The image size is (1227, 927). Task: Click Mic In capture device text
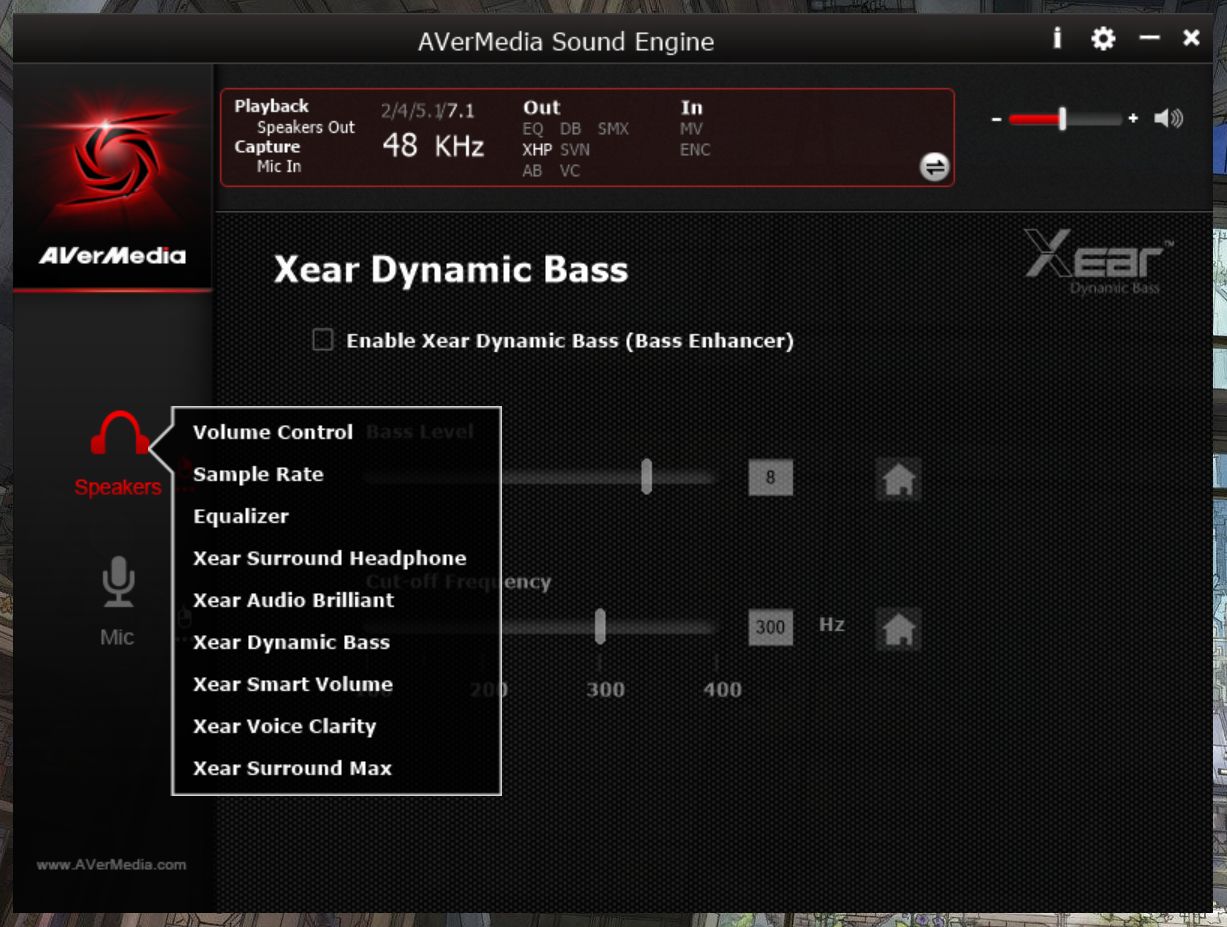pos(279,166)
